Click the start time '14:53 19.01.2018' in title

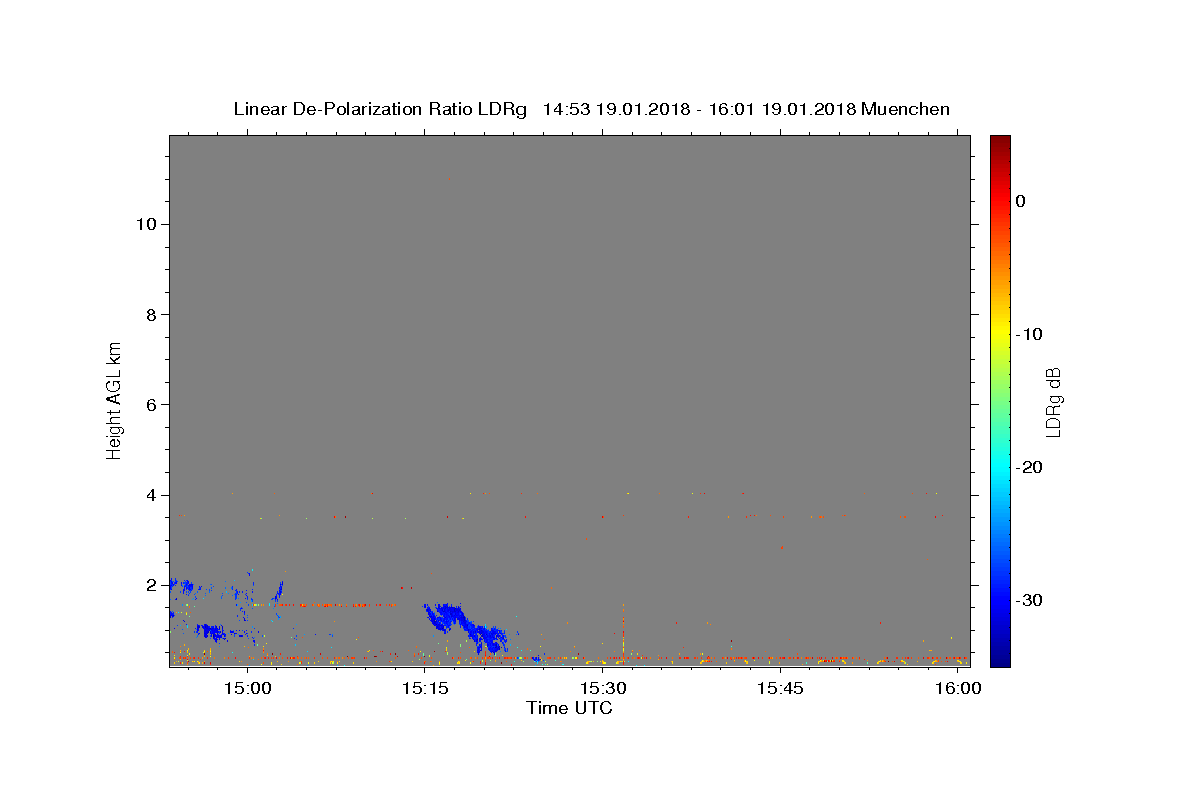[616, 109]
